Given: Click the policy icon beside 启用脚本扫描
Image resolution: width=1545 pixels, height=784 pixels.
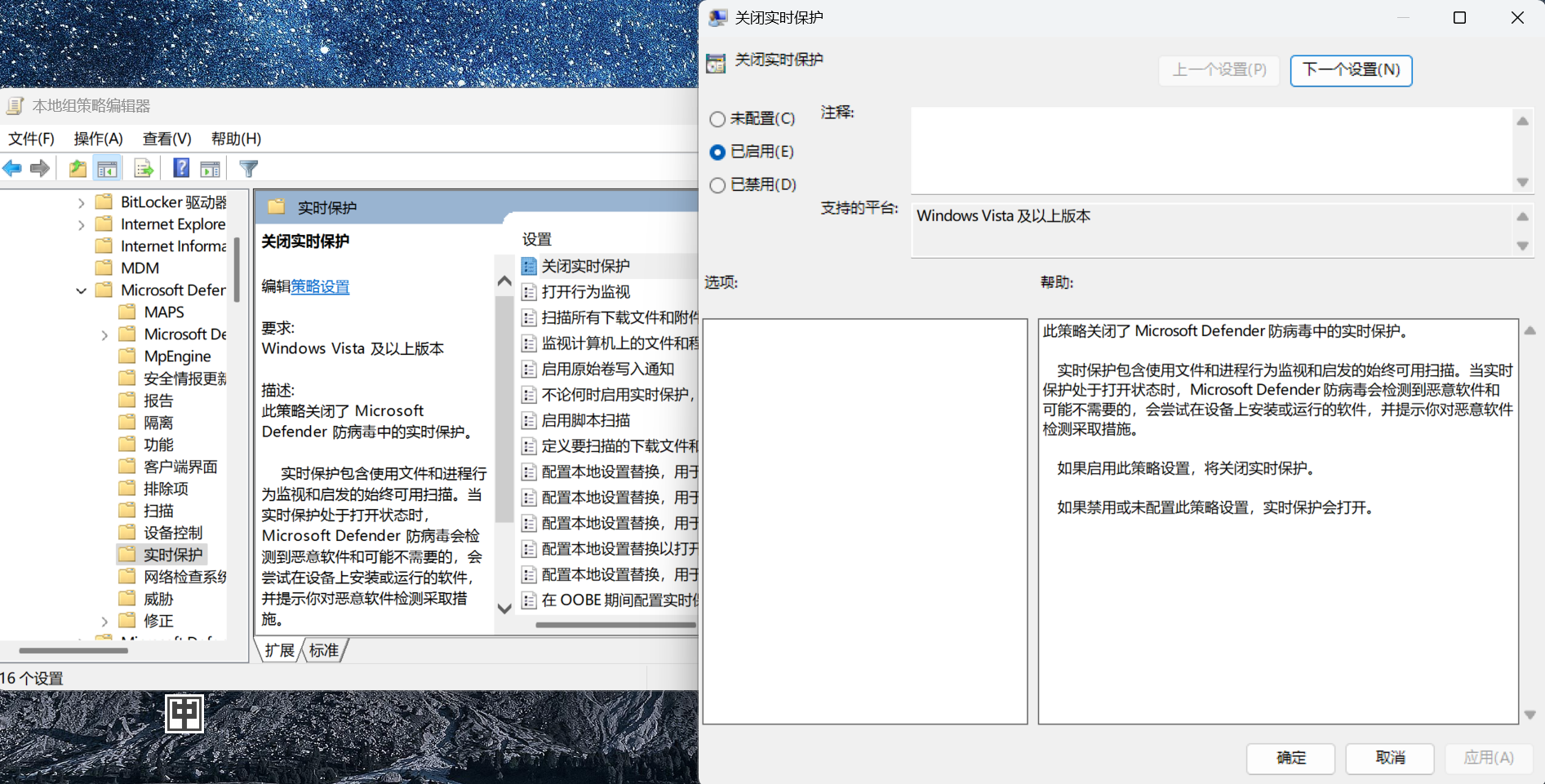Looking at the screenshot, I should [x=529, y=421].
